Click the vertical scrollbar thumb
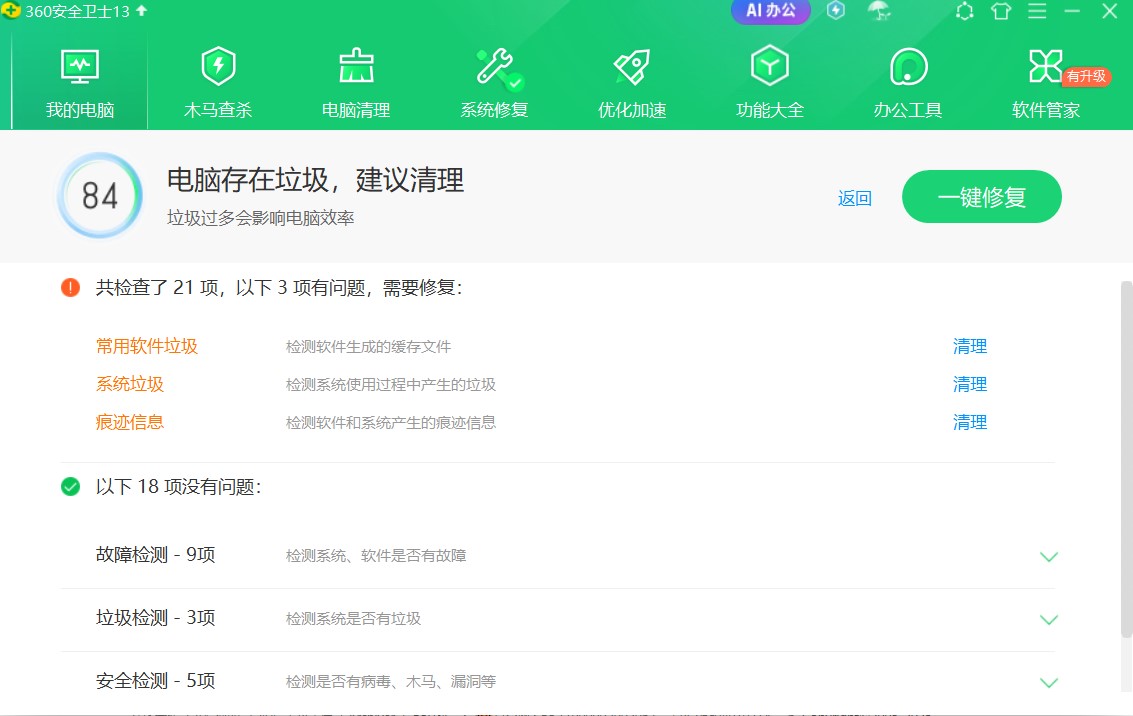Screen dimensions: 1133x716 pyautogui.click(x=1126, y=460)
